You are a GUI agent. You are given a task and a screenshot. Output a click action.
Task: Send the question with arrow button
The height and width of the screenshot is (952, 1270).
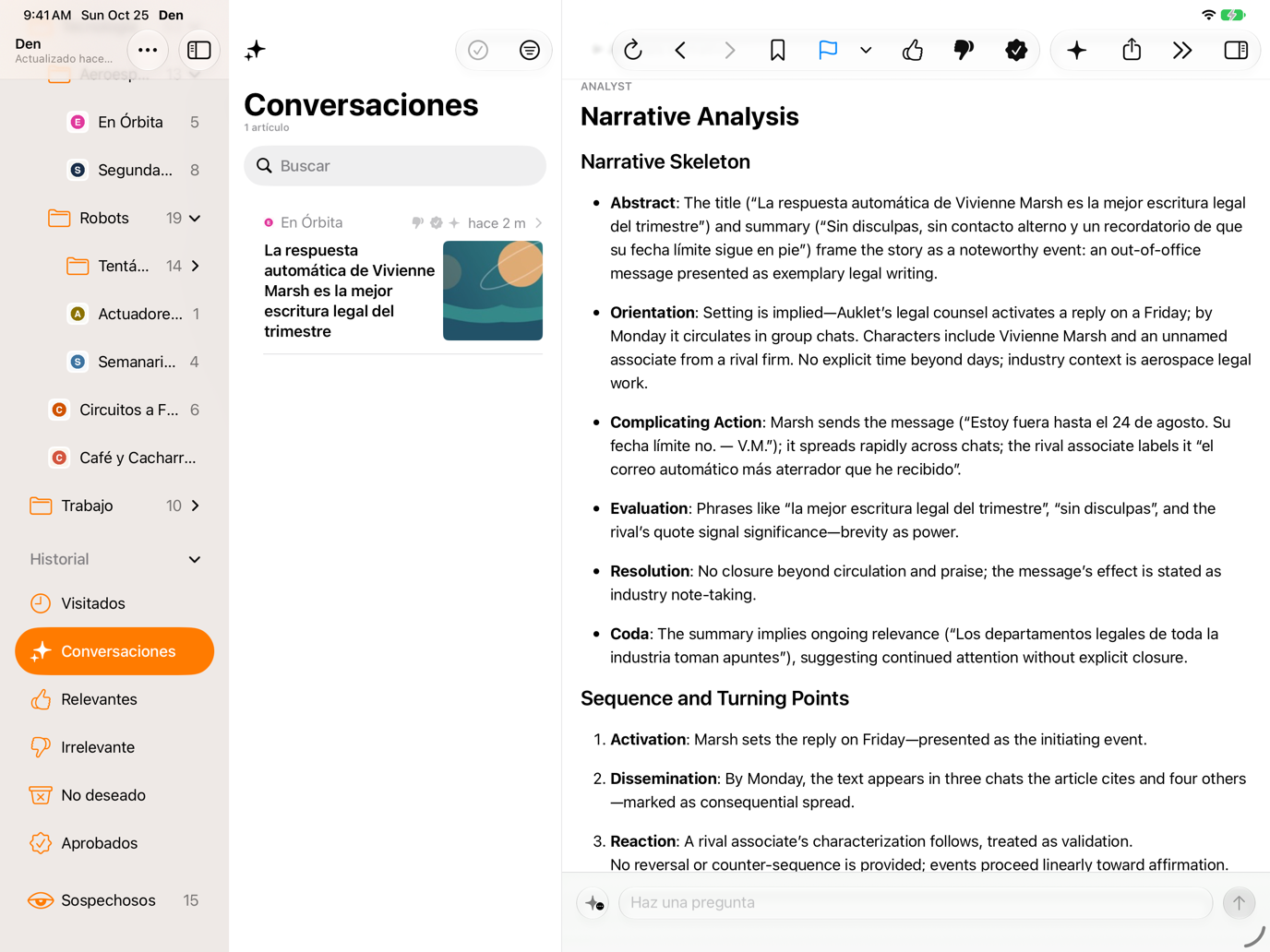[x=1239, y=903]
